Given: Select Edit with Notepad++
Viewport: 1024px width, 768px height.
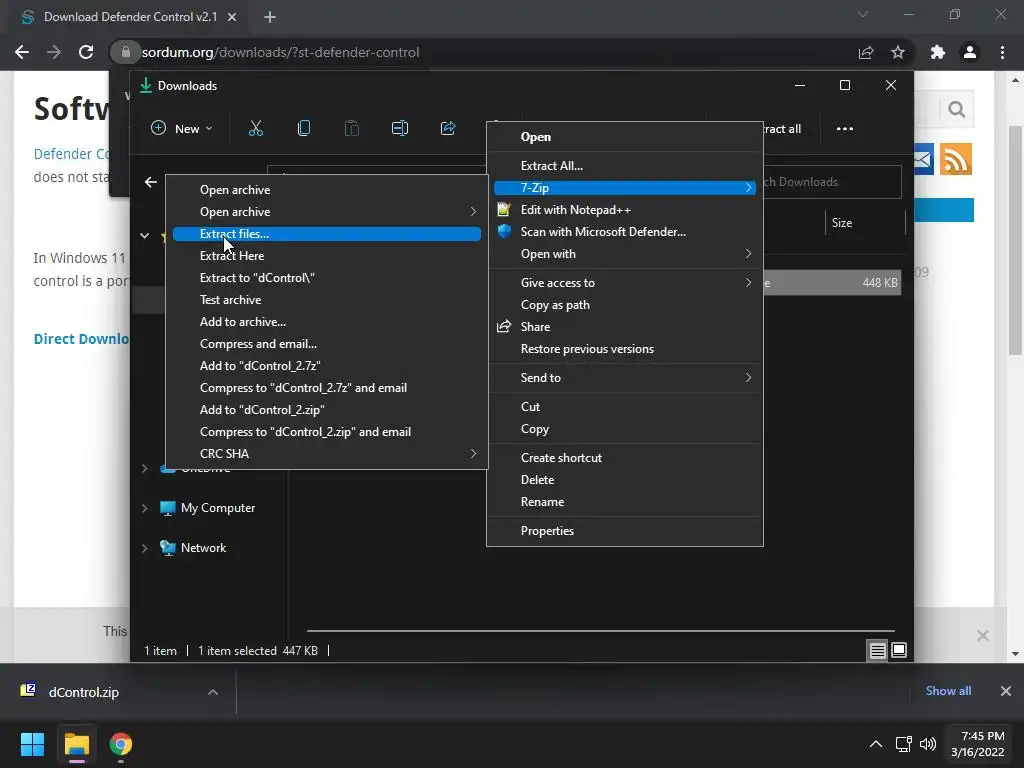Looking at the screenshot, I should coord(625,210).
